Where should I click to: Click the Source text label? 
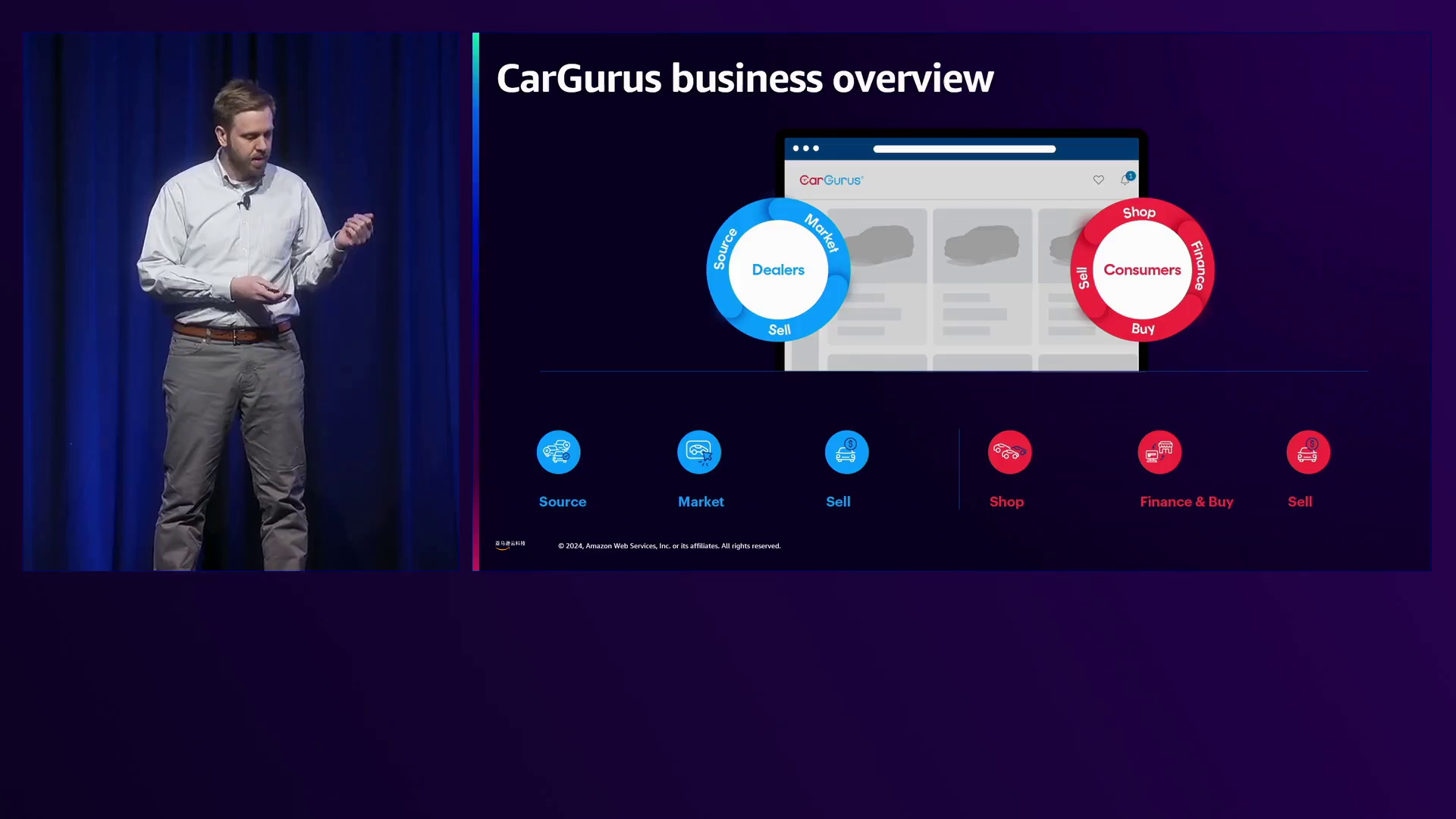click(562, 502)
